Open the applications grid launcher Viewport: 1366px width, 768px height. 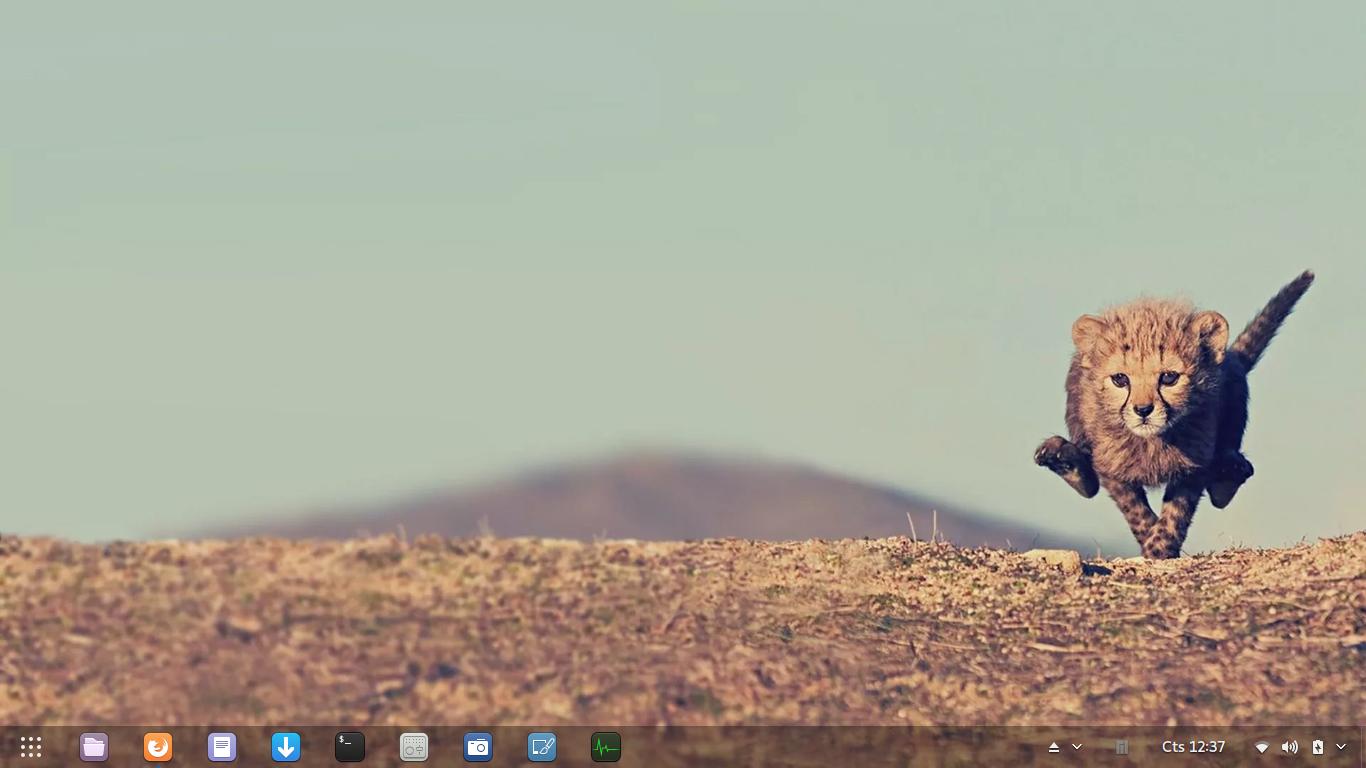tap(31, 747)
